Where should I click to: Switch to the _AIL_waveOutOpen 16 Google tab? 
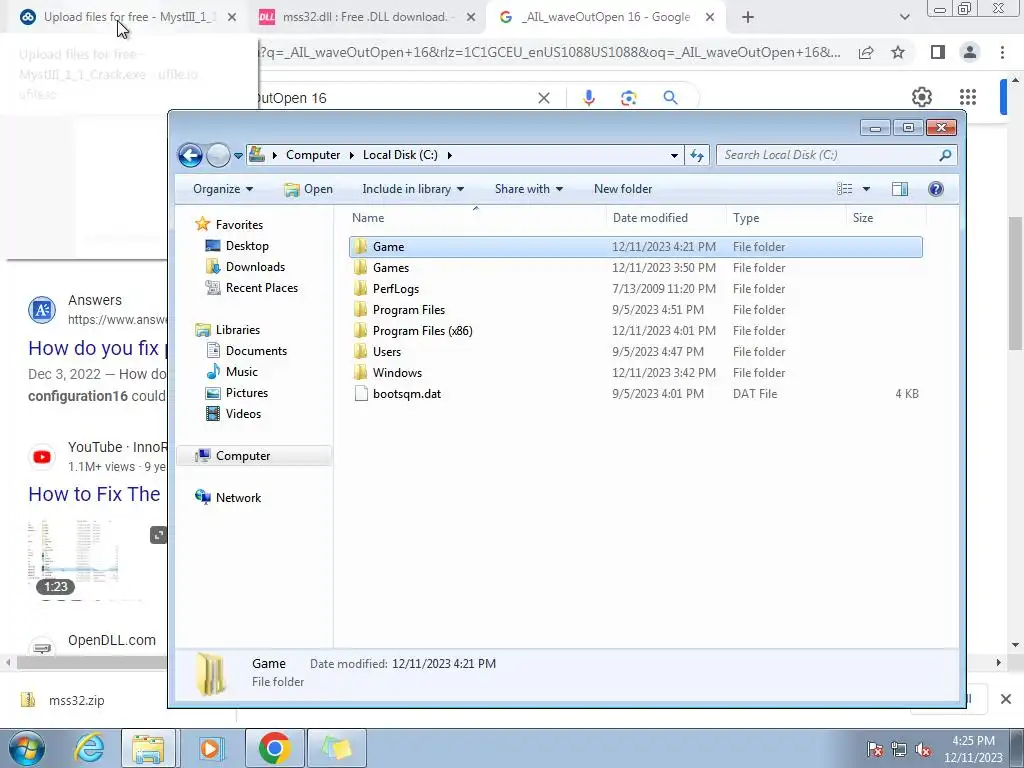click(x=605, y=17)
